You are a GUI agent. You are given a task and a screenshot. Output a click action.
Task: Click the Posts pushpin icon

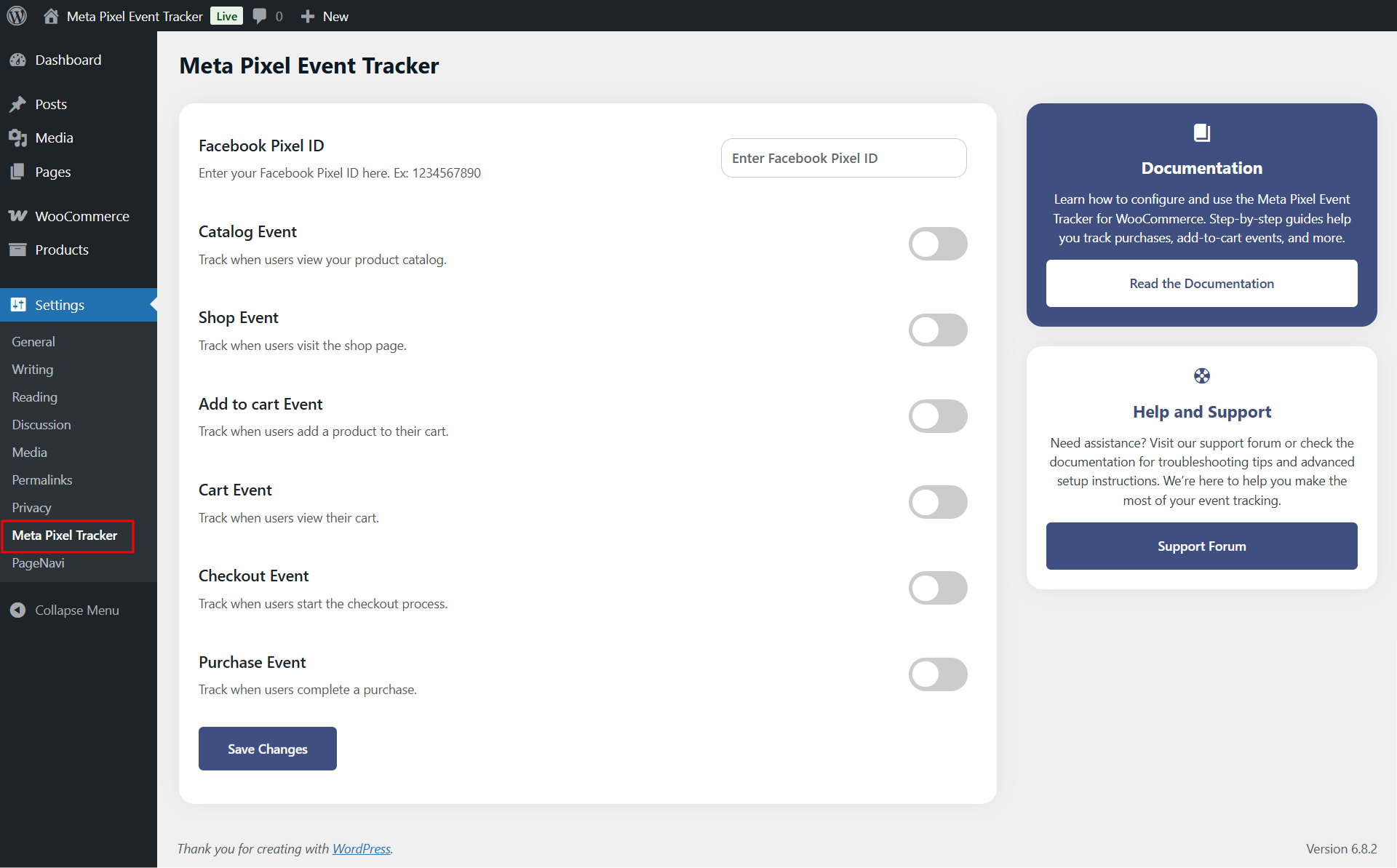pos(18,104)
